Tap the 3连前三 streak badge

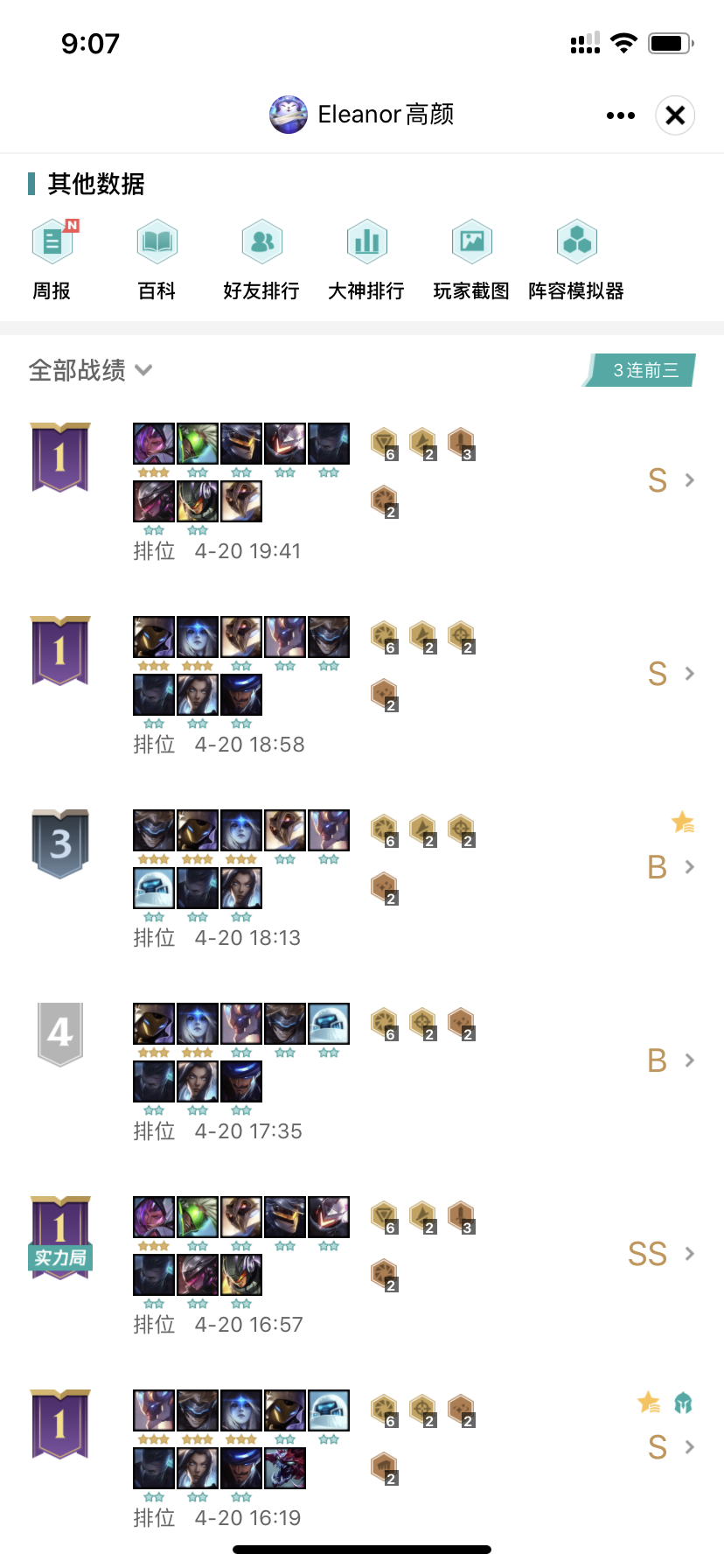tap(639, 370)
